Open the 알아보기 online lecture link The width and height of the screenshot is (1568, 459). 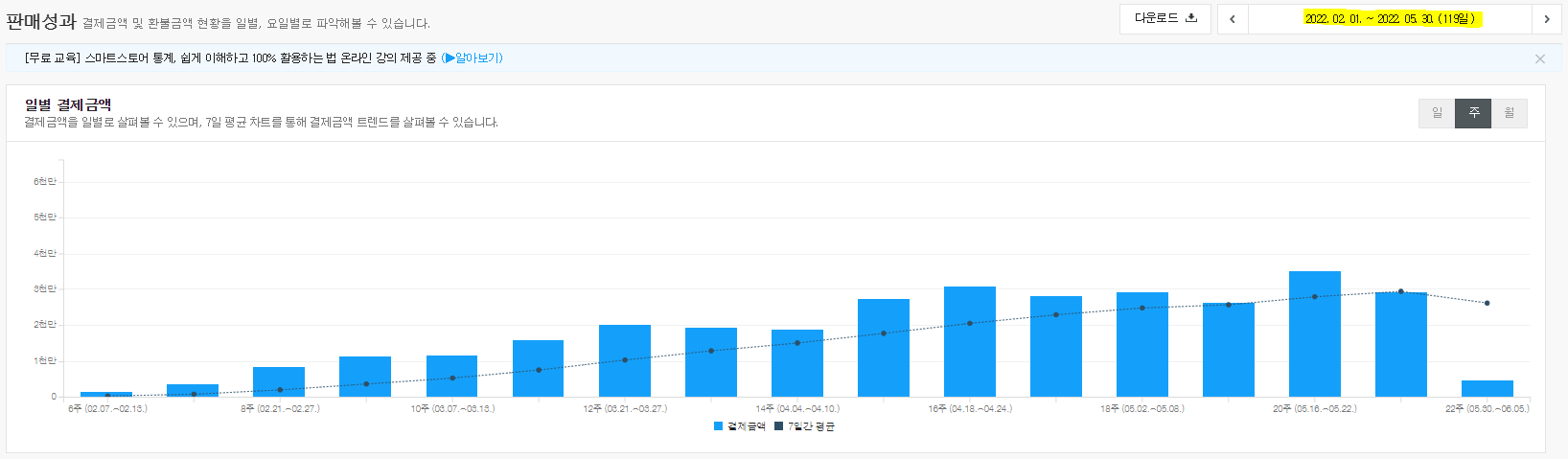click(x=473, y=58)
